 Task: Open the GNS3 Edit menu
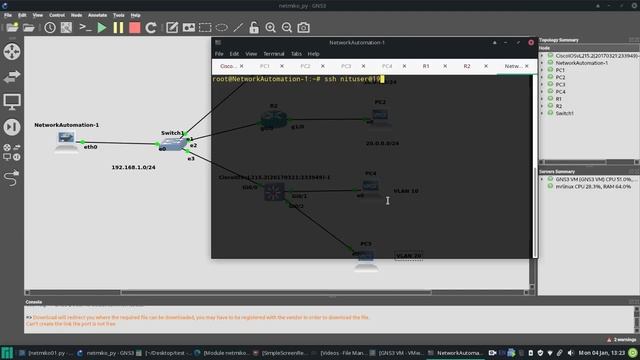[x=22, y=15]
